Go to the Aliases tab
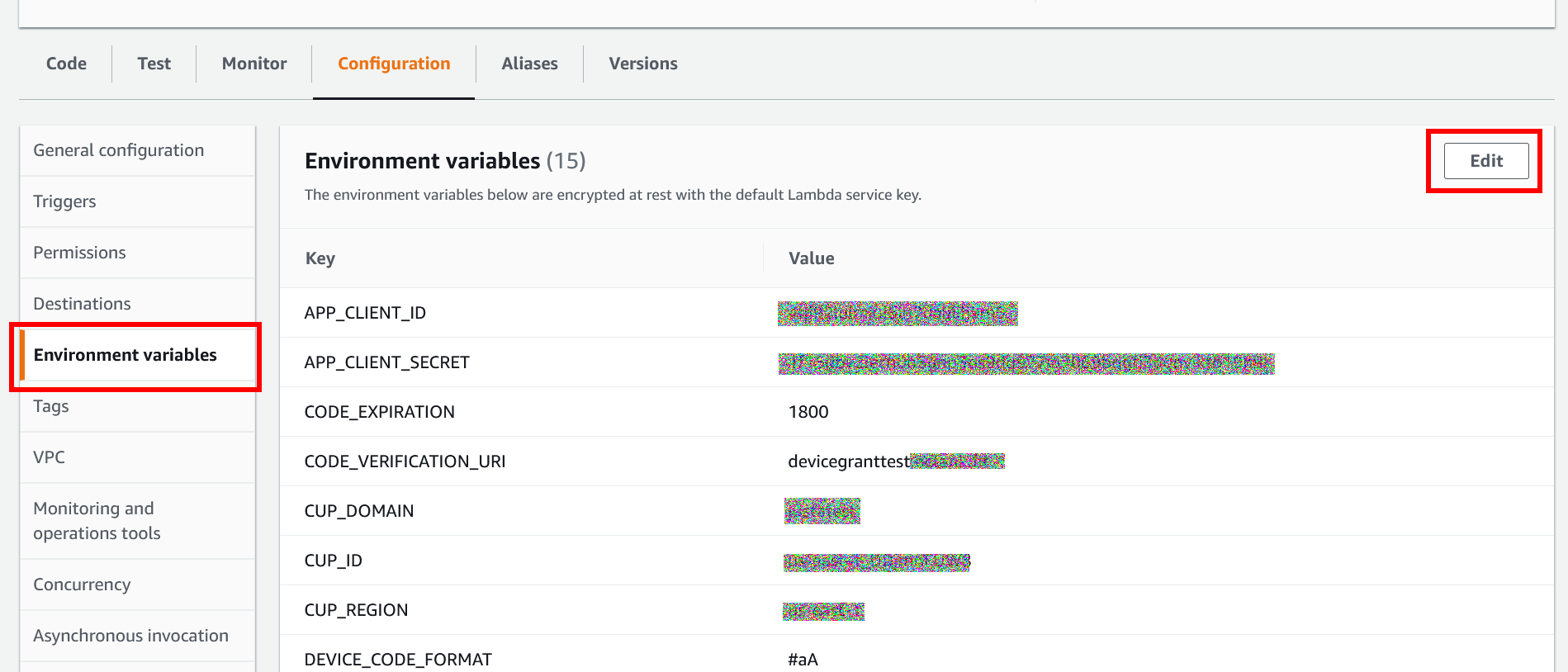1568x672 pixels. pos(529,64)
